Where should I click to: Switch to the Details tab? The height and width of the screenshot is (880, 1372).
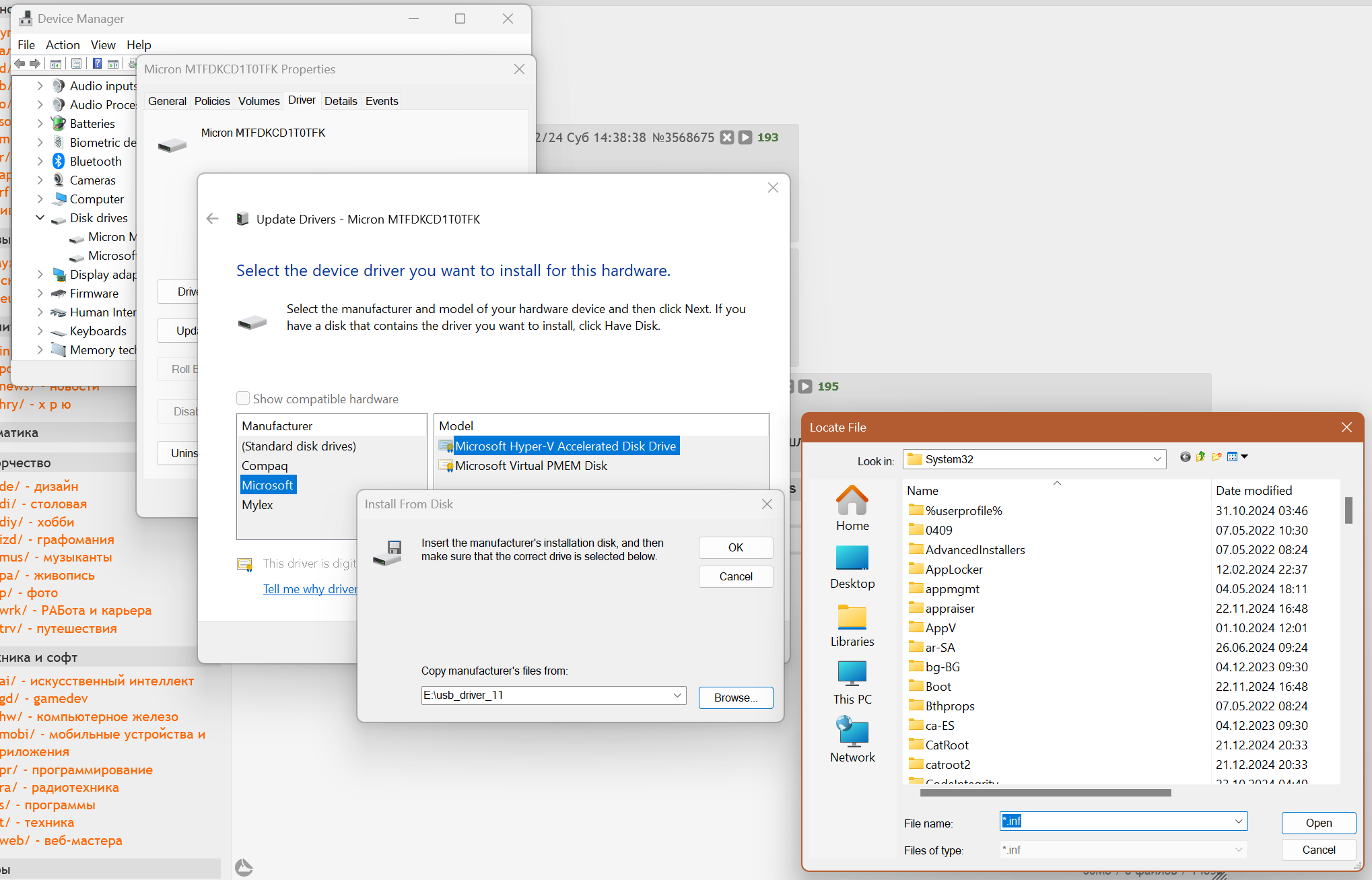coord(341,101)
